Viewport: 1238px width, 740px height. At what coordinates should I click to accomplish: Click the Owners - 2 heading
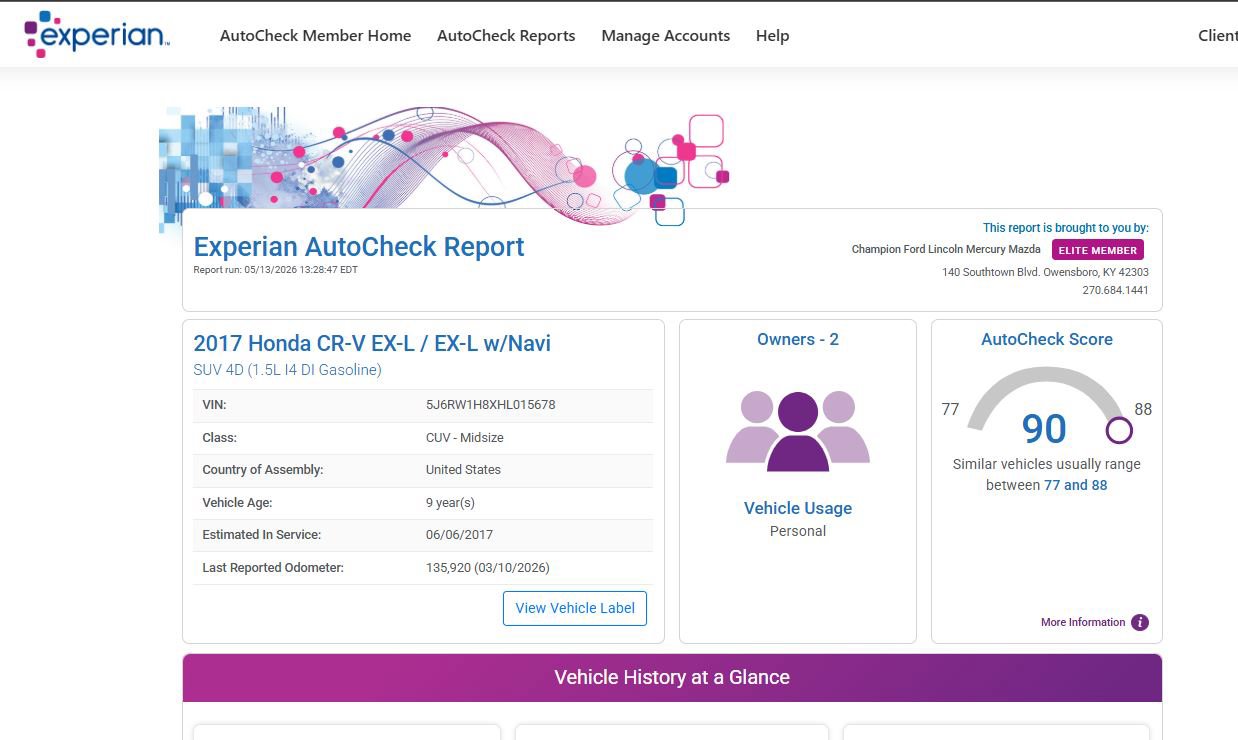798,340
